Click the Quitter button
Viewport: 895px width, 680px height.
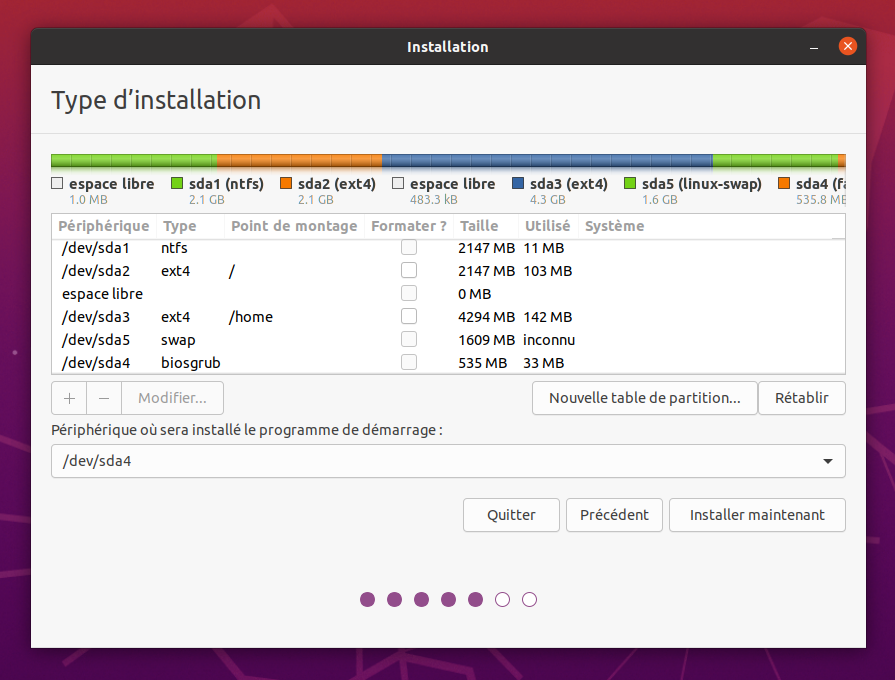[x=511, y=515]
